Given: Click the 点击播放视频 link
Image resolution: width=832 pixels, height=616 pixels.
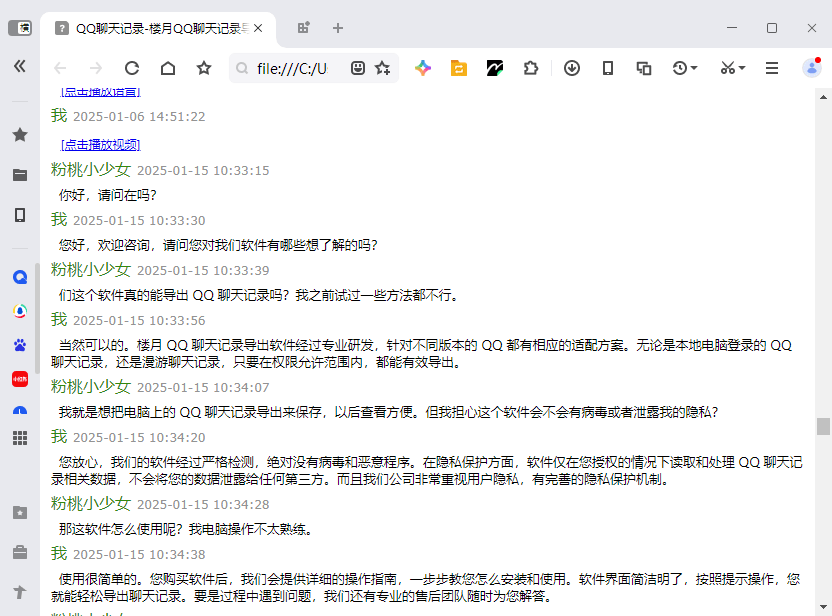Looking at the screenshot, I should pyautogui.click(x=101, y=144).
